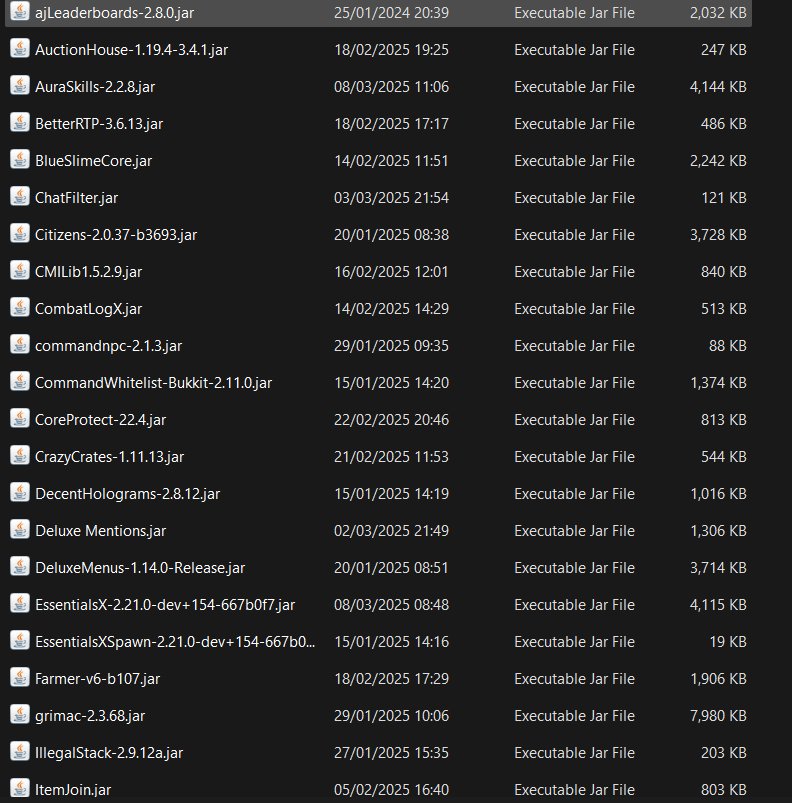Click the date 08/03/2025 11:06
The image size is (792, 803).
pos(392,87)
